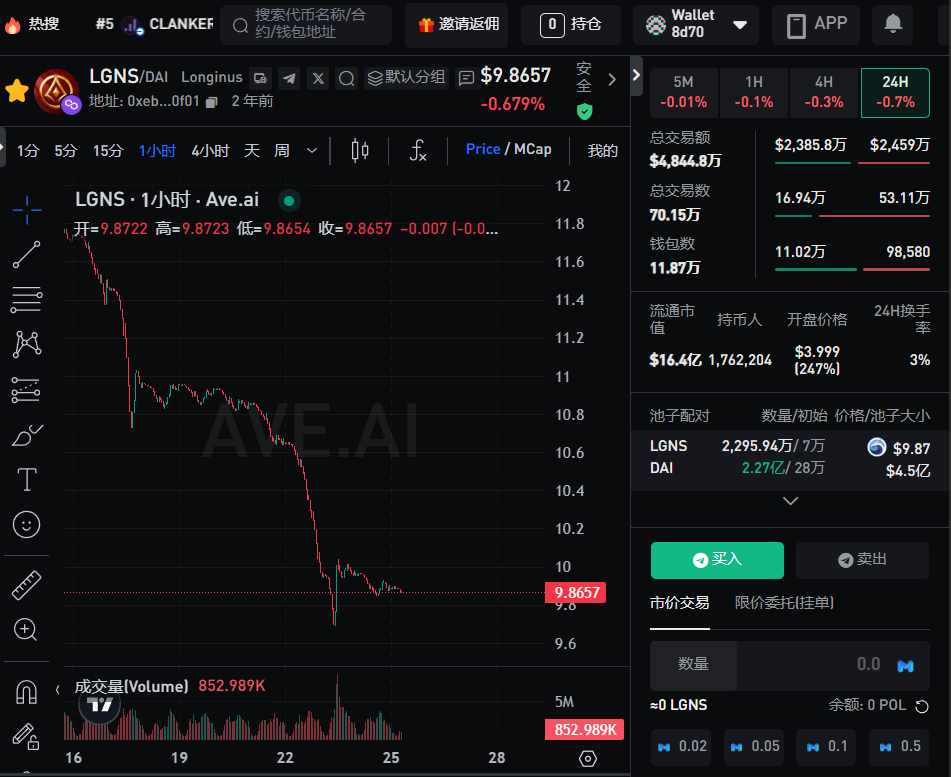Open the candlestick chart style picker
Screen dimensions: 951x777
[x=360, y=151]
